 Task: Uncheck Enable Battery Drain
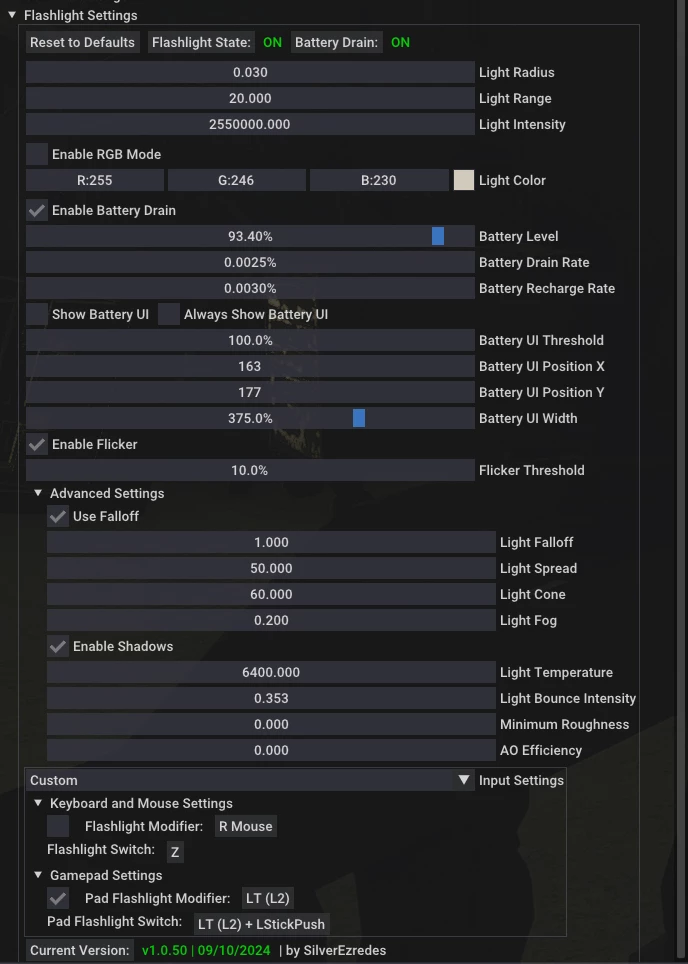(37, 210)
